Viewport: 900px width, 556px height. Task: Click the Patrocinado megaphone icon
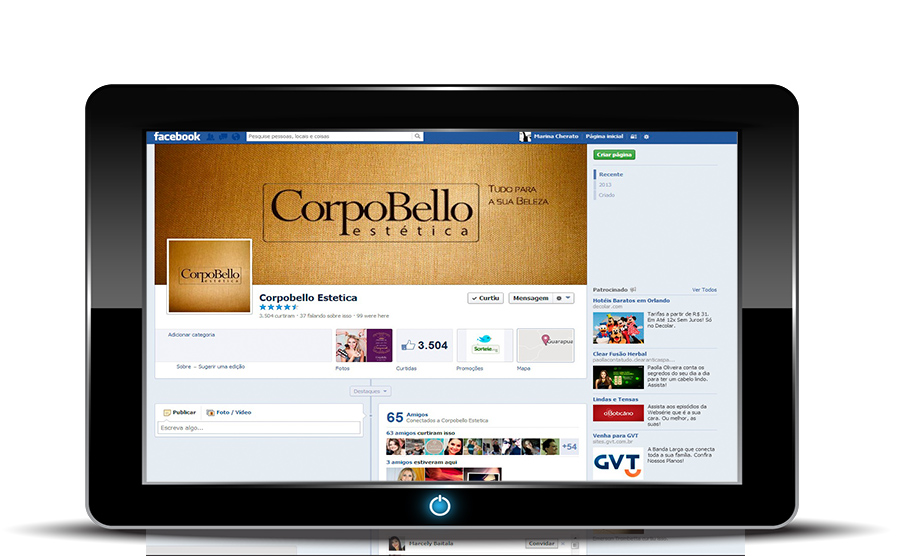coord(633,290)
